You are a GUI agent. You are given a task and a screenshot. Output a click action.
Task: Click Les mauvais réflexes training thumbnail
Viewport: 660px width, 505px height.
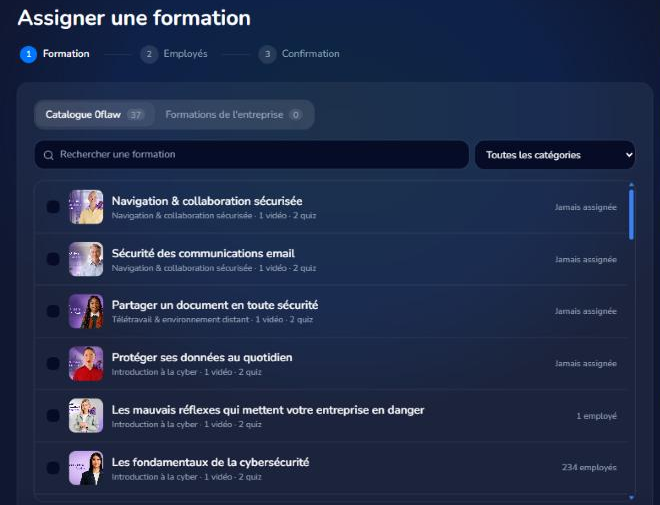click(86, 415)
